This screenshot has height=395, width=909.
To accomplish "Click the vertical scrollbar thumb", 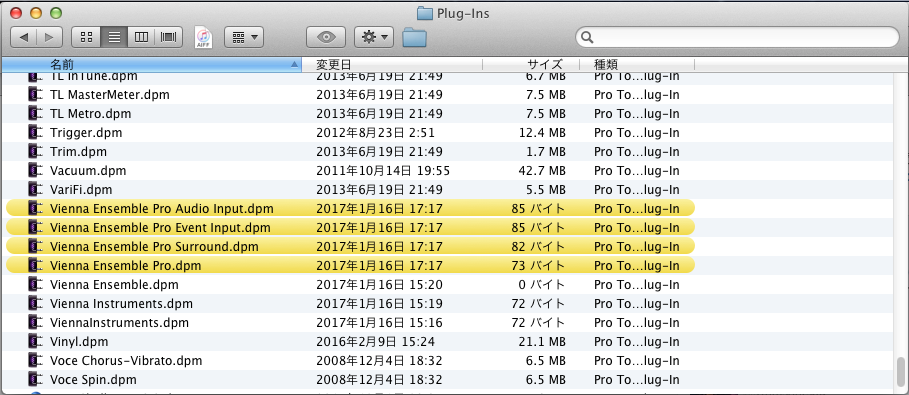I will coord(901,372).
